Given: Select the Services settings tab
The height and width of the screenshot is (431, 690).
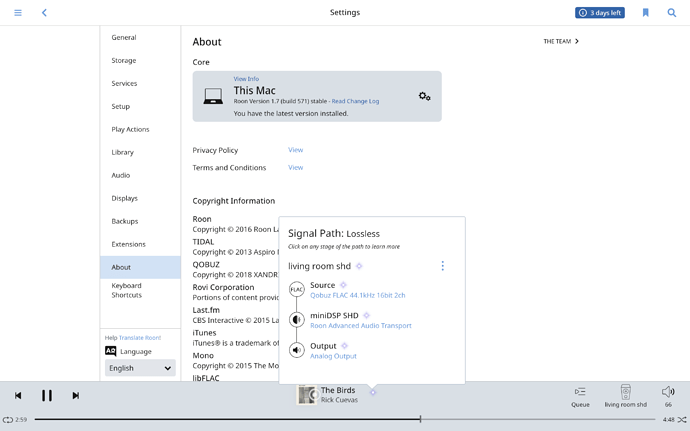Looking at the screenshot, I should (140, 83).
